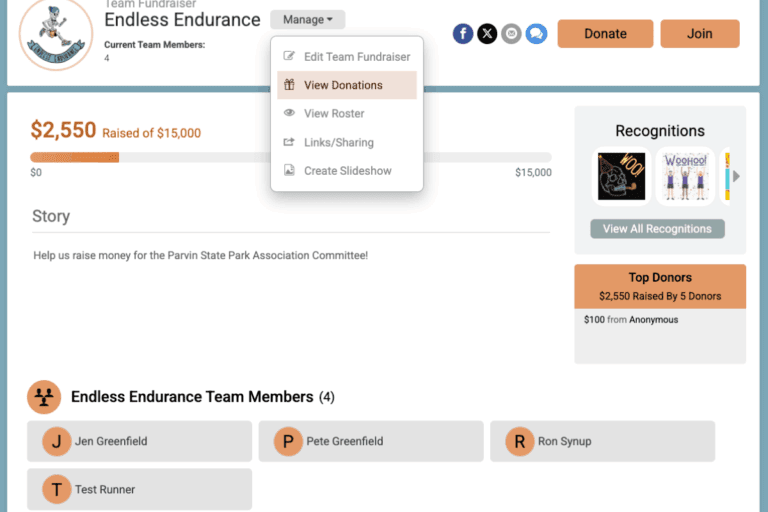Image resolution: width=768 pixels, height=512 pixels.
Task: Click the gift icon beside View Donations
Action: click(x=289, y=84)
